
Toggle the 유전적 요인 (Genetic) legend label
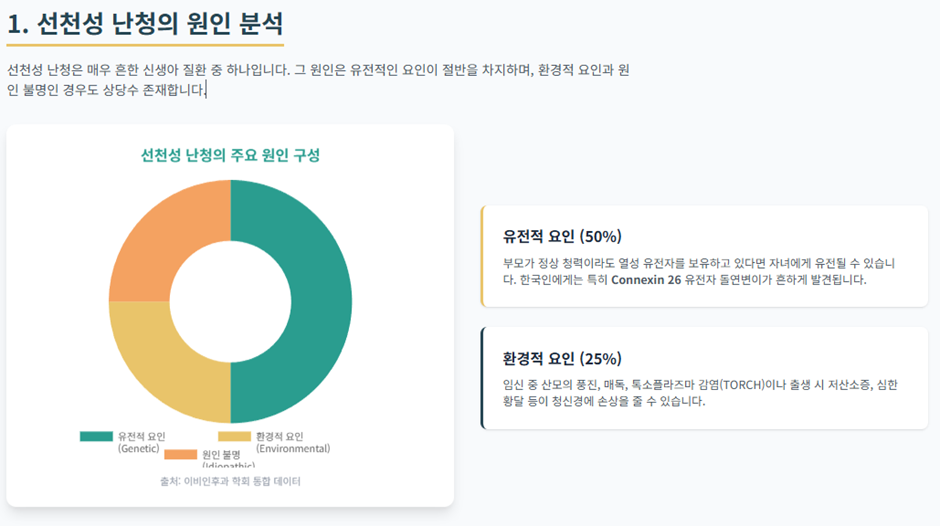[x=141, y=442]
